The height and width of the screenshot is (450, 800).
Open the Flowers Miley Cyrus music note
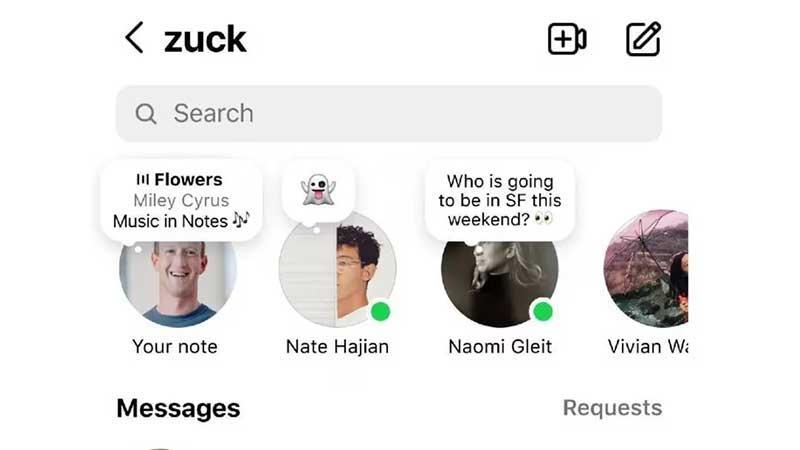(x=181, y=201)
